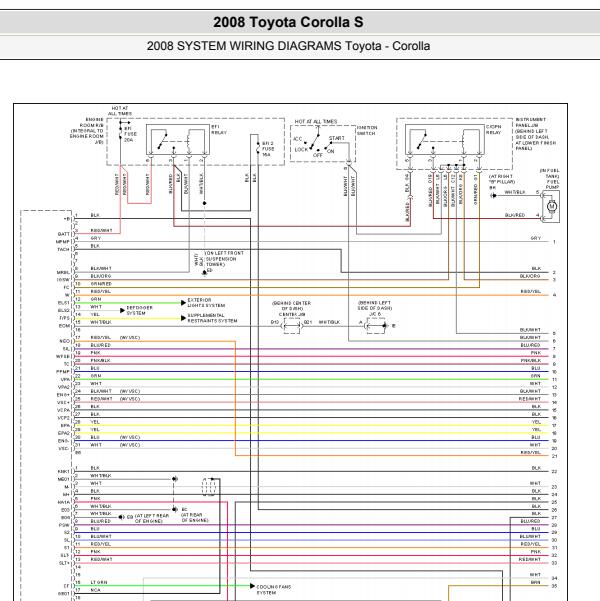The image size is (600, 601).
Task: Select the "EFI RELAY" label
Action: [x=219, y=130]
